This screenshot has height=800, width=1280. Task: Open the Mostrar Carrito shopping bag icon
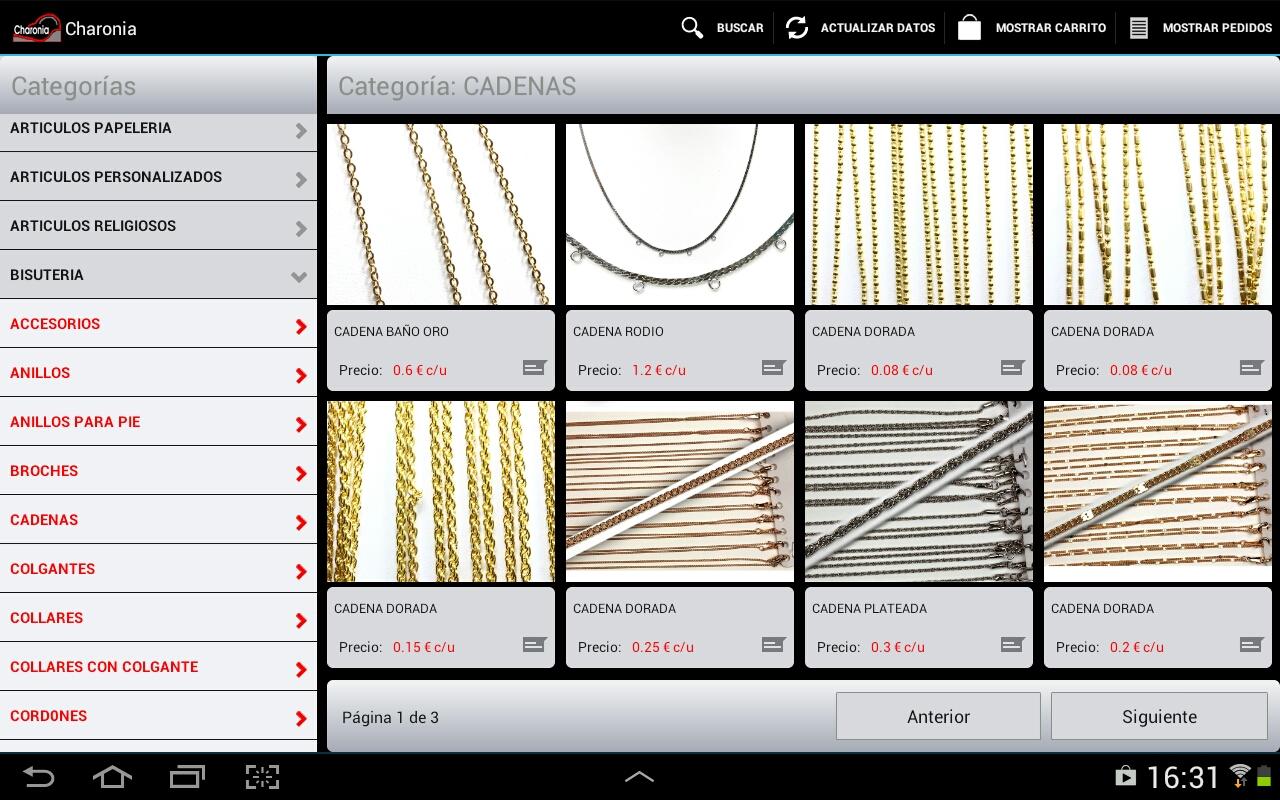point(969,28)
